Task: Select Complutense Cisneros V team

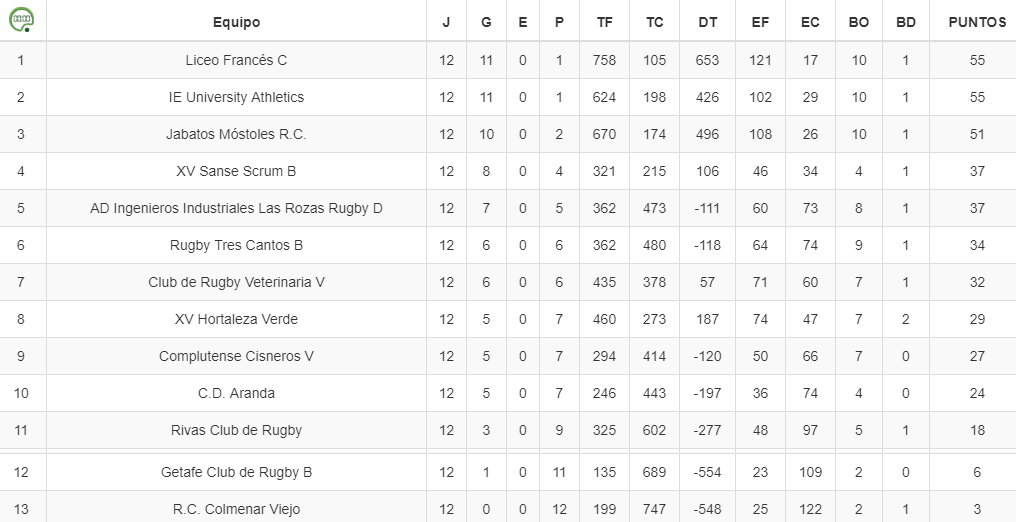Action: point(237,356)
